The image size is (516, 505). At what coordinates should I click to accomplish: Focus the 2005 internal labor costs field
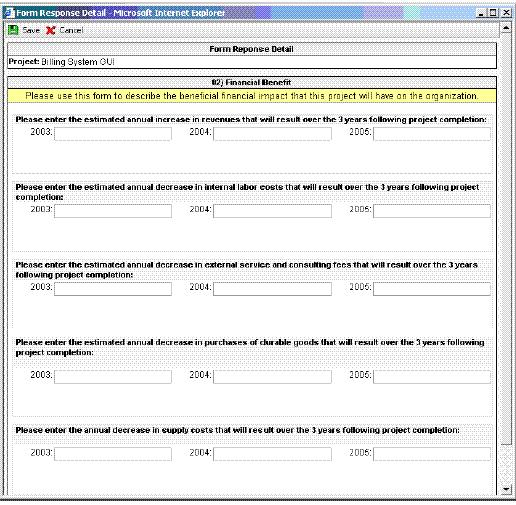click(432, 211)
